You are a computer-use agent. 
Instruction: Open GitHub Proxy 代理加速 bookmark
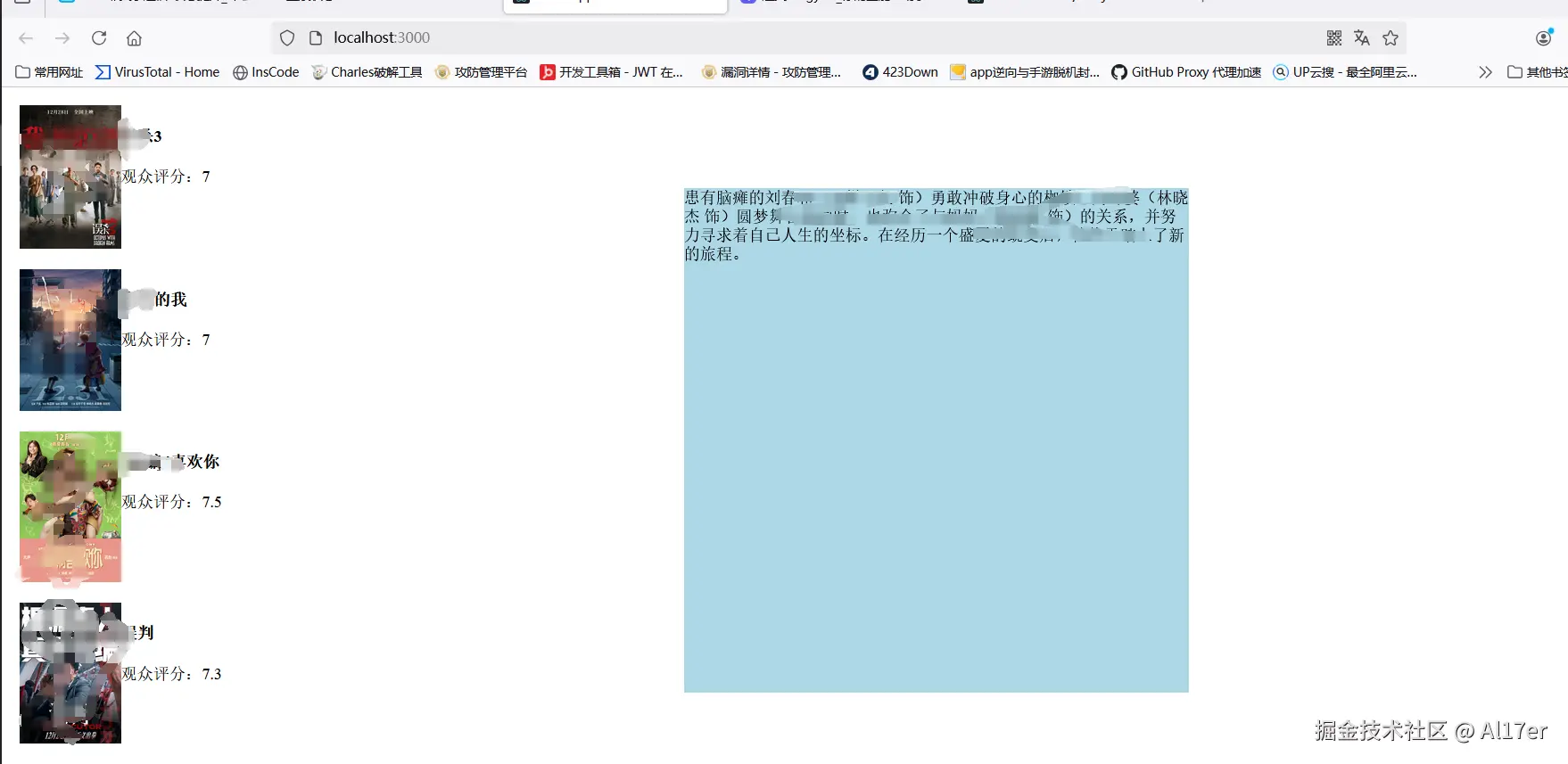(1186, 72)
